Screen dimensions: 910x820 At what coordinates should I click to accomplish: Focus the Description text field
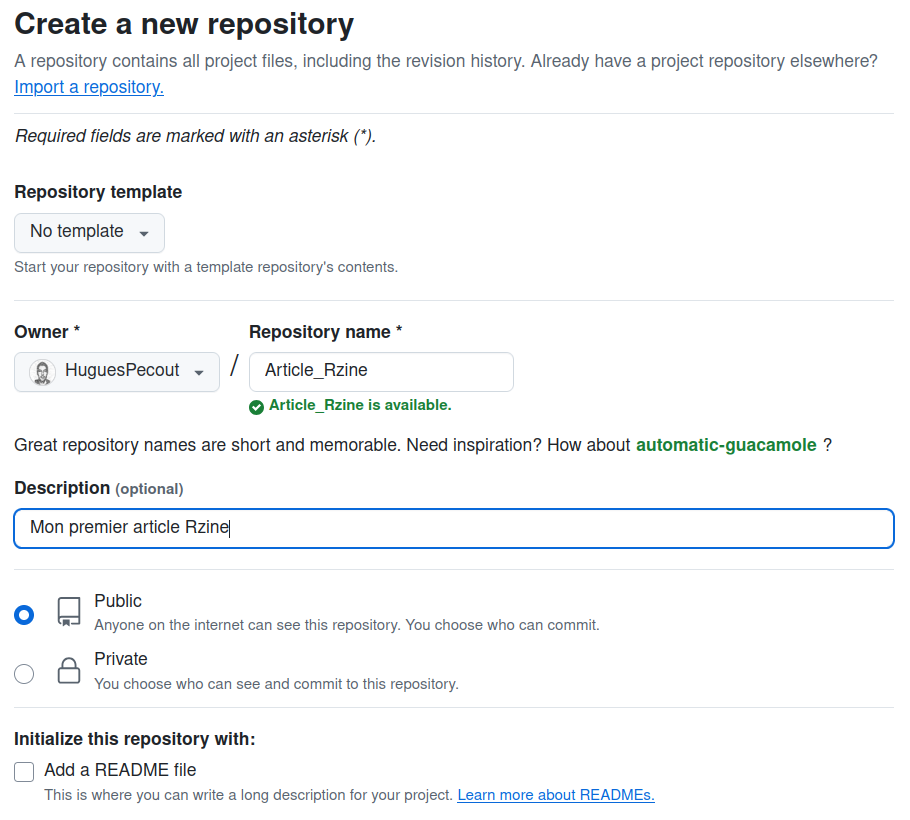pyautogui.click(x=453, y=528)
